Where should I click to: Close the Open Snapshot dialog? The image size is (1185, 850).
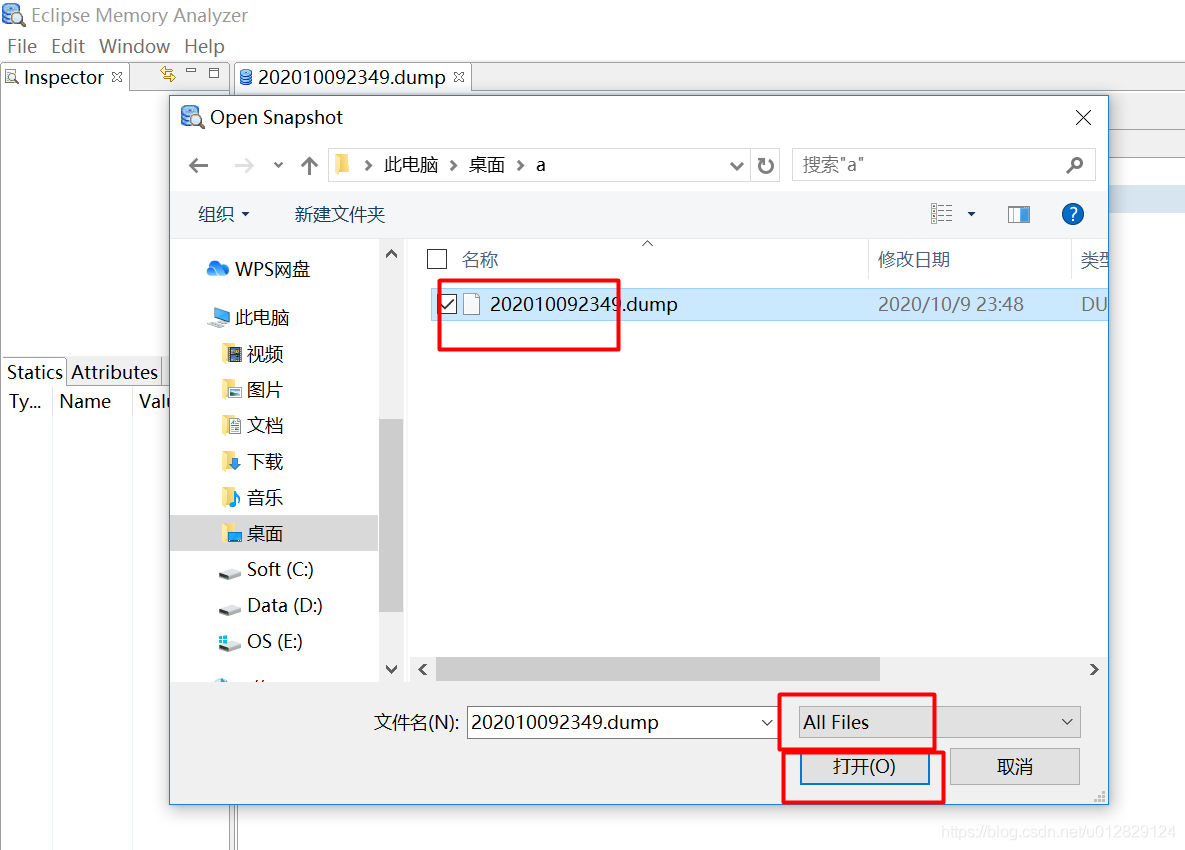point(1083,117)
